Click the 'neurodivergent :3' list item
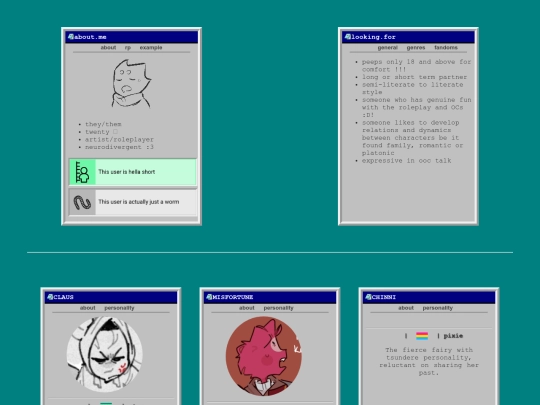 119,147
